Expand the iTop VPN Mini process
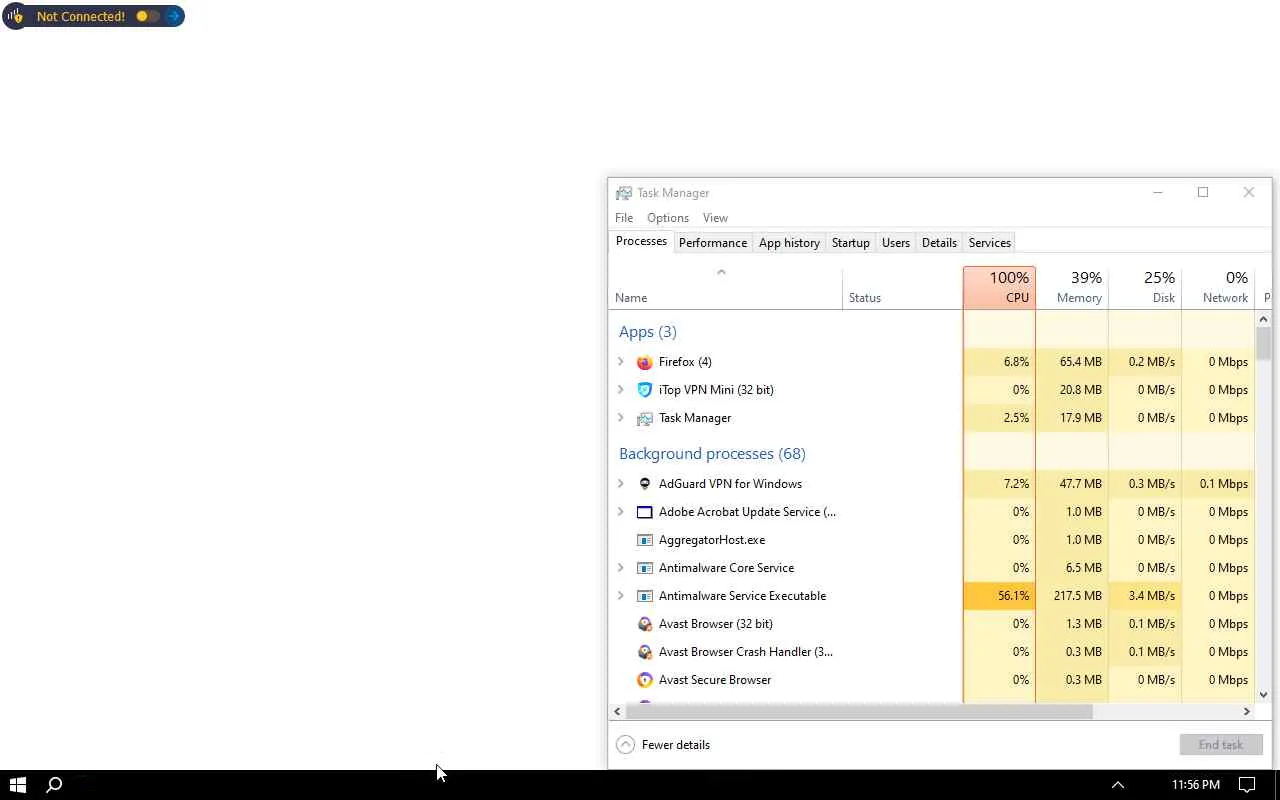 click(621, 390)
